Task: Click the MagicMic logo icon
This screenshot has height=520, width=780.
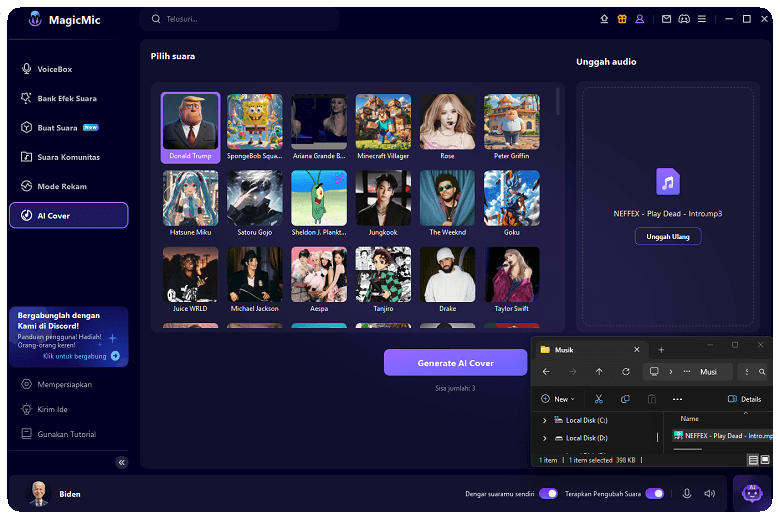Action: [x=35, y=19]
